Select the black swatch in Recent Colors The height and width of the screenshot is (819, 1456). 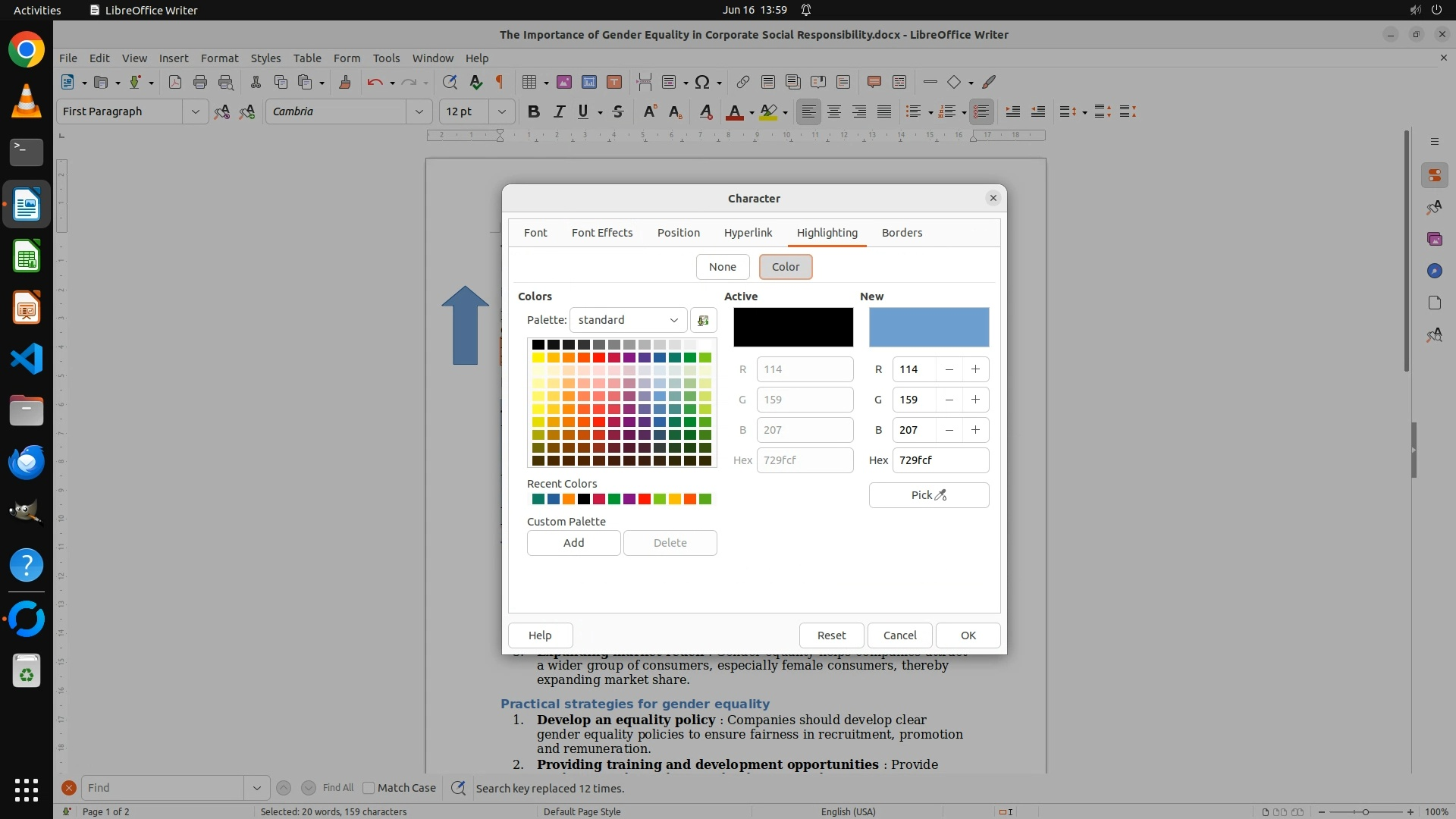[x=583, y=499]
